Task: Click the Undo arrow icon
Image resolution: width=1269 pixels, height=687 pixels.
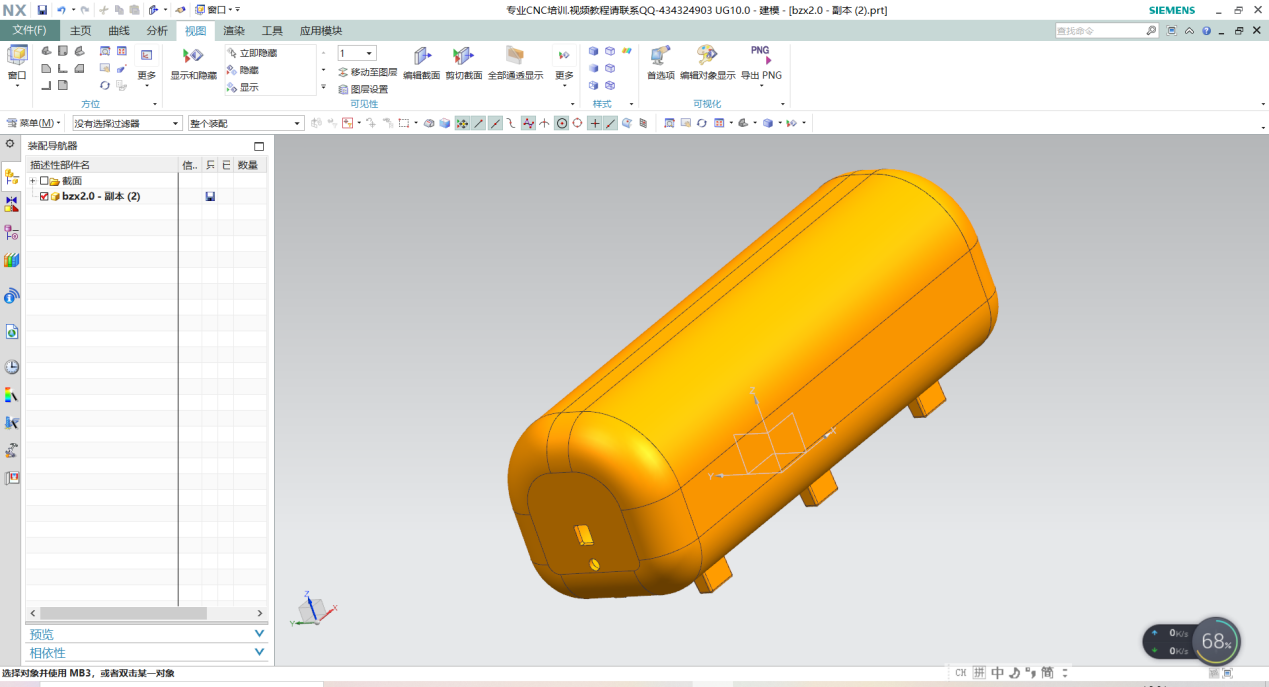Action: (x=61, y=9)
